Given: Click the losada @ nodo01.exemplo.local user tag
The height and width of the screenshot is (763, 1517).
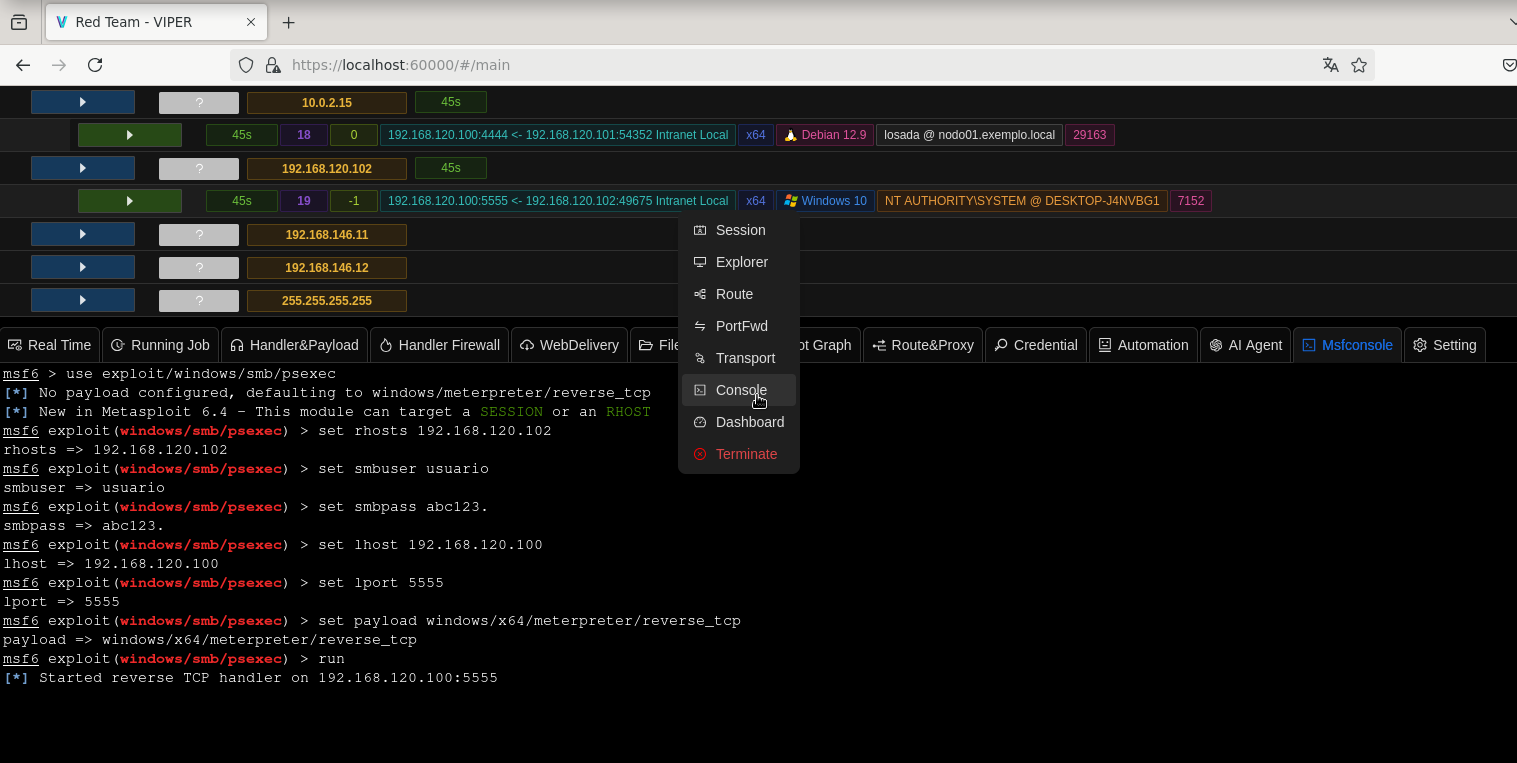Looking at the screenshot, I should click(970, 135).
